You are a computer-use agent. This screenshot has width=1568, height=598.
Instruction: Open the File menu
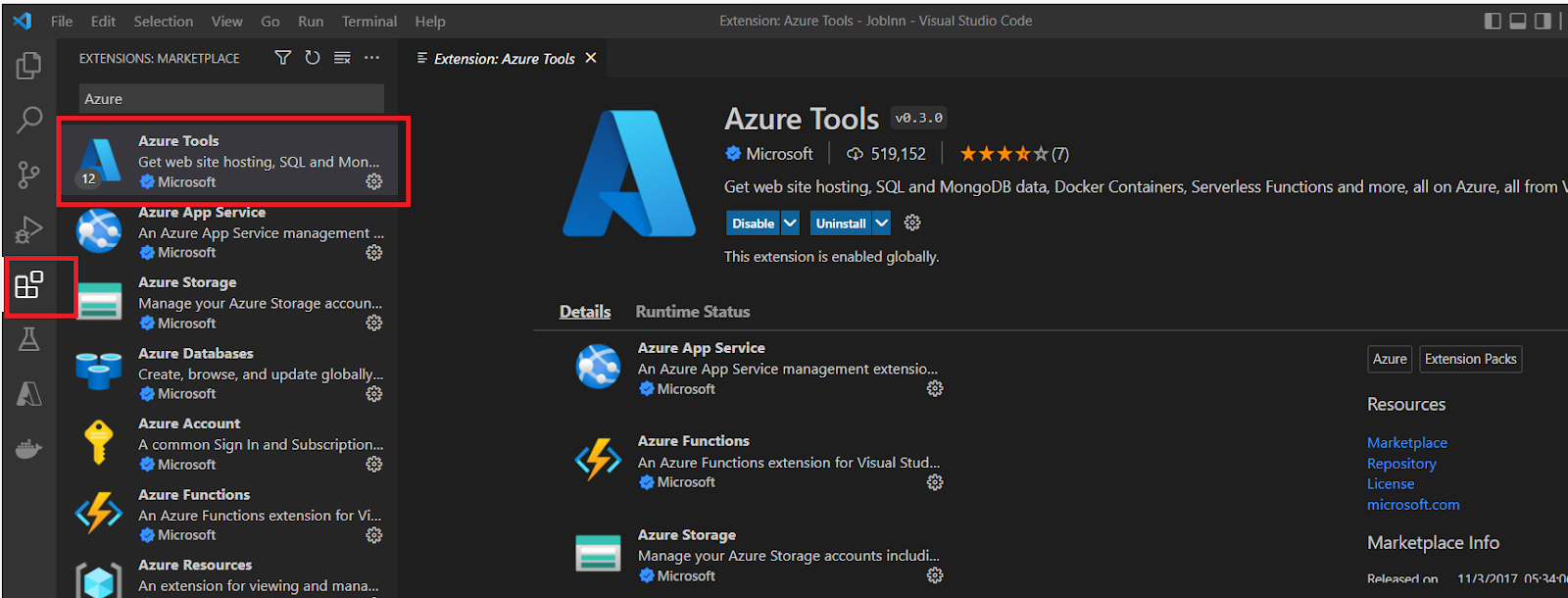[x=62, y=21]
